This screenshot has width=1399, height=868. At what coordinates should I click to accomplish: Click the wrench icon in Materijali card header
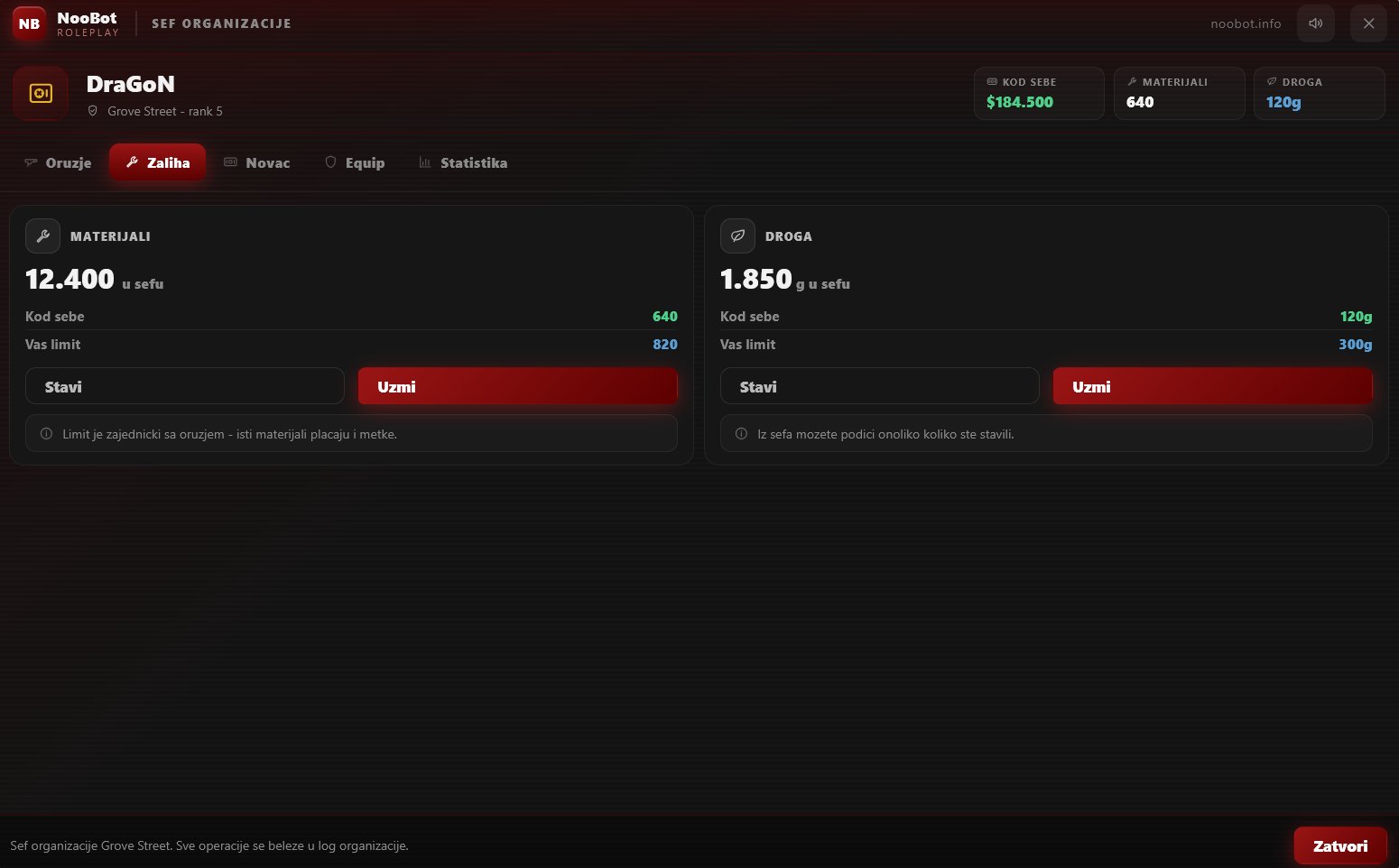click(42, 236)
